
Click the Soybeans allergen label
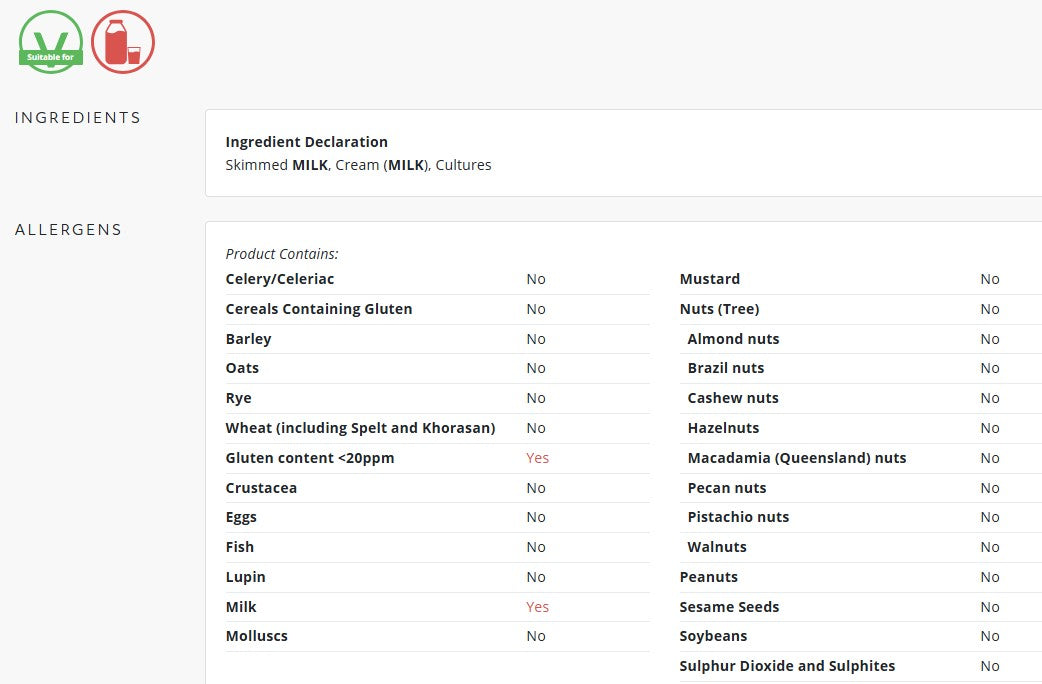(713, 636)
